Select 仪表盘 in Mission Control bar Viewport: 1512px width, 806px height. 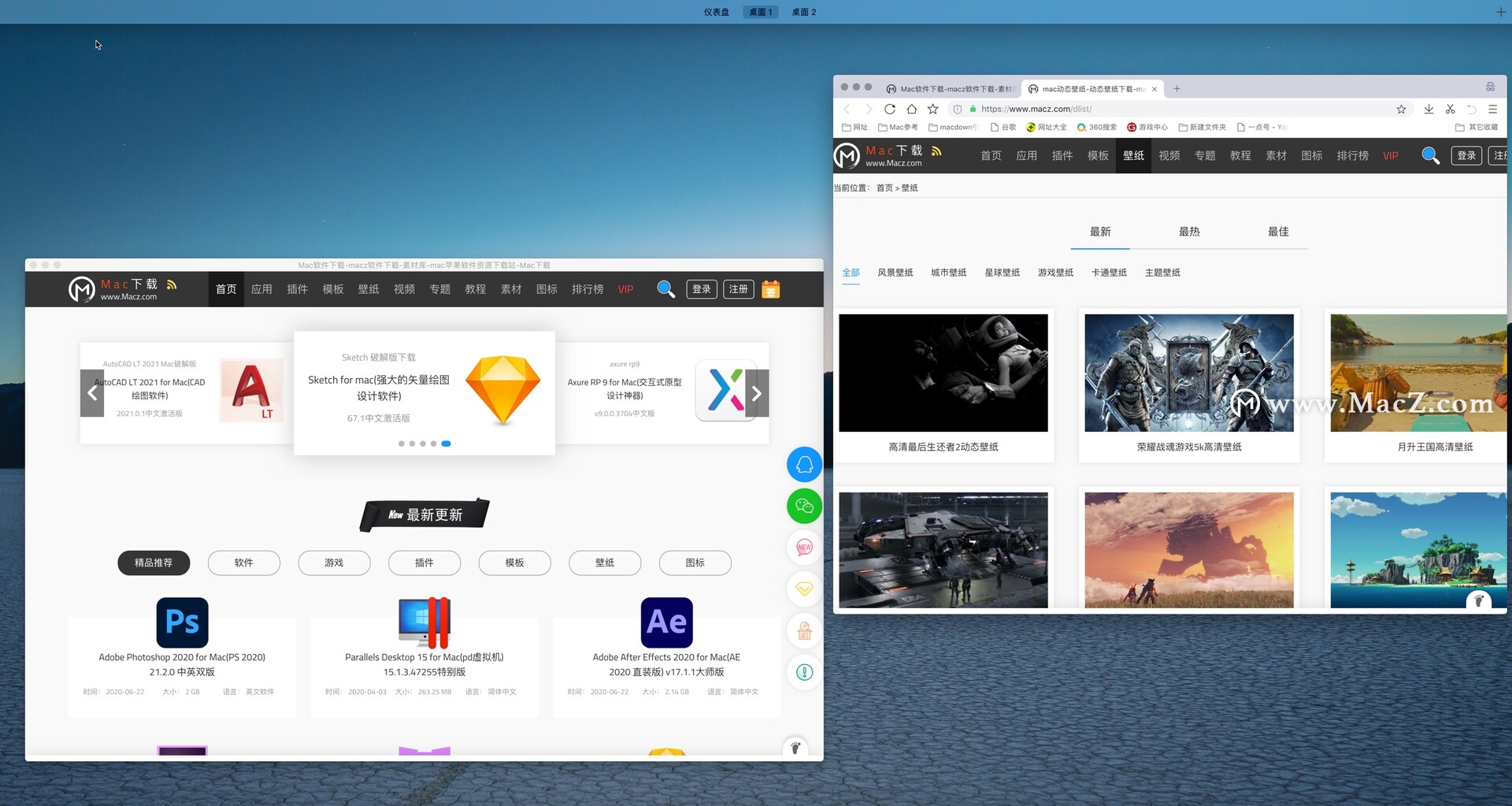[x=716, y=12]
